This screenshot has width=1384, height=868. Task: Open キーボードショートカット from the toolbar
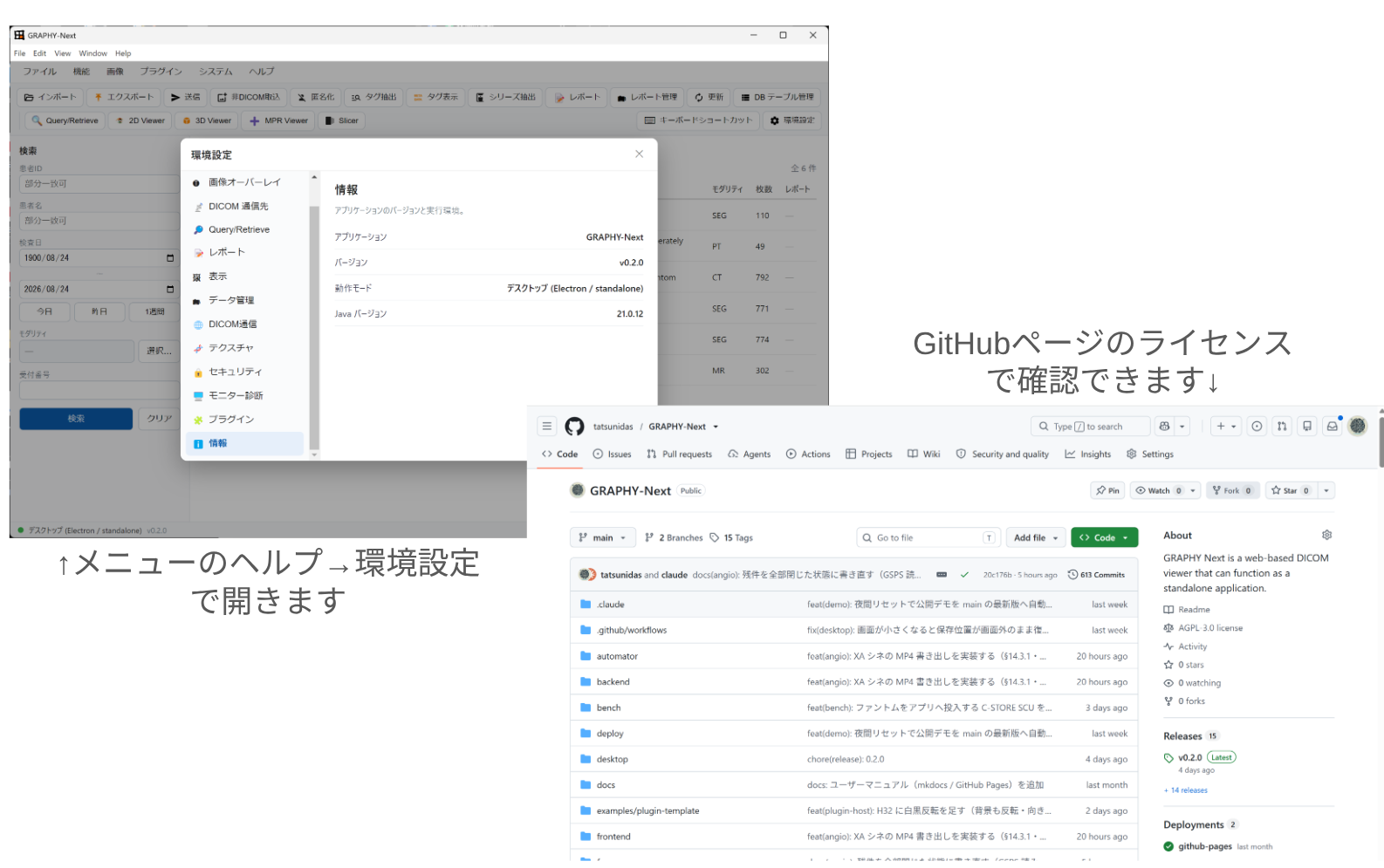697,120
